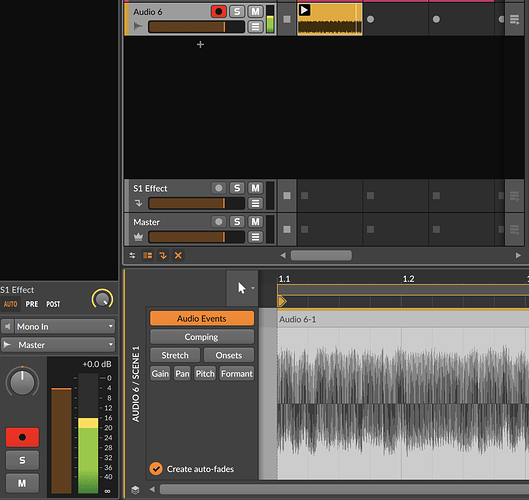Toggle the effect tracks visibility arrow icon
Screen dimensions: 529x500
click(x=163, y=255)
